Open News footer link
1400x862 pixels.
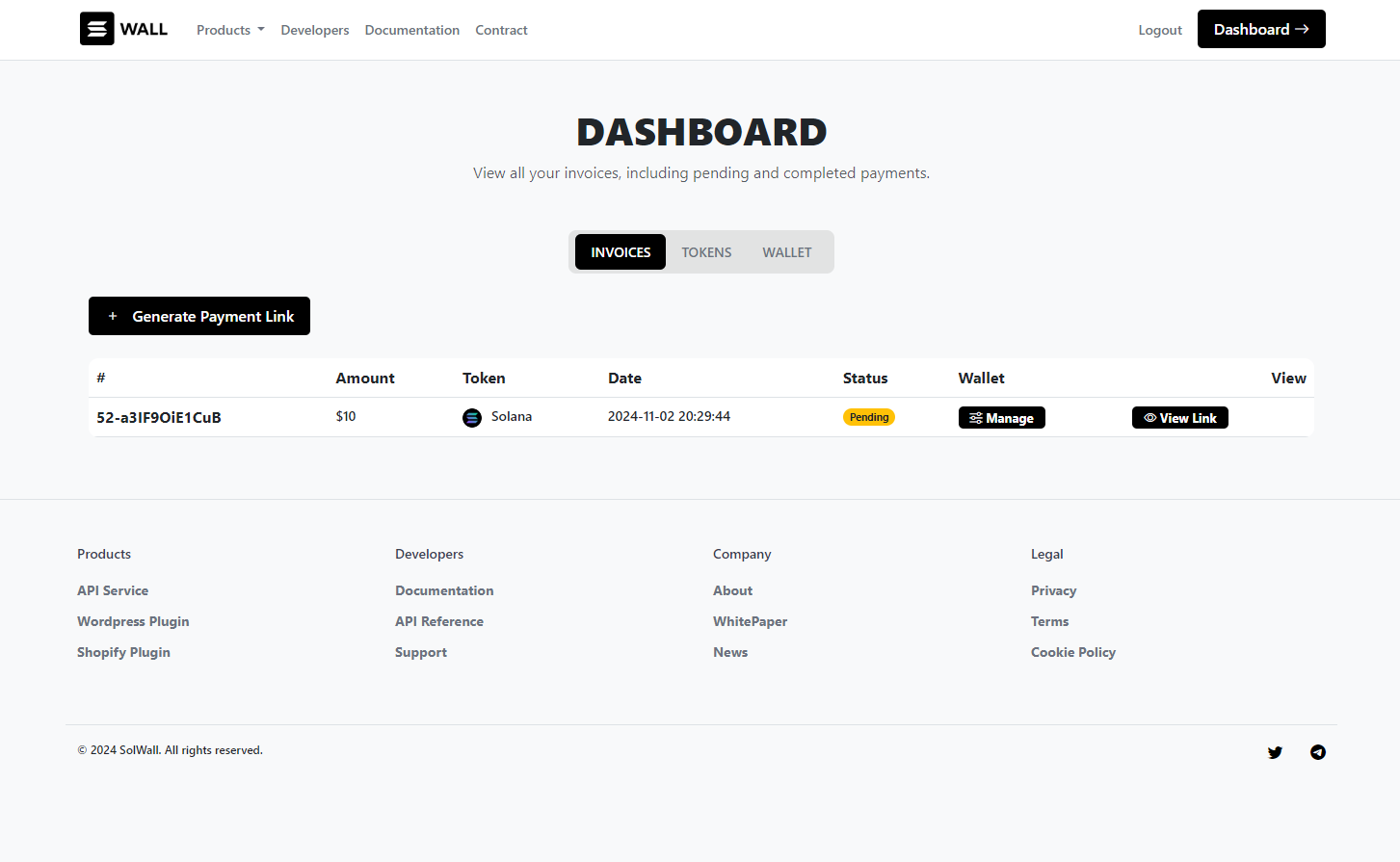click(x=730, y=652)
